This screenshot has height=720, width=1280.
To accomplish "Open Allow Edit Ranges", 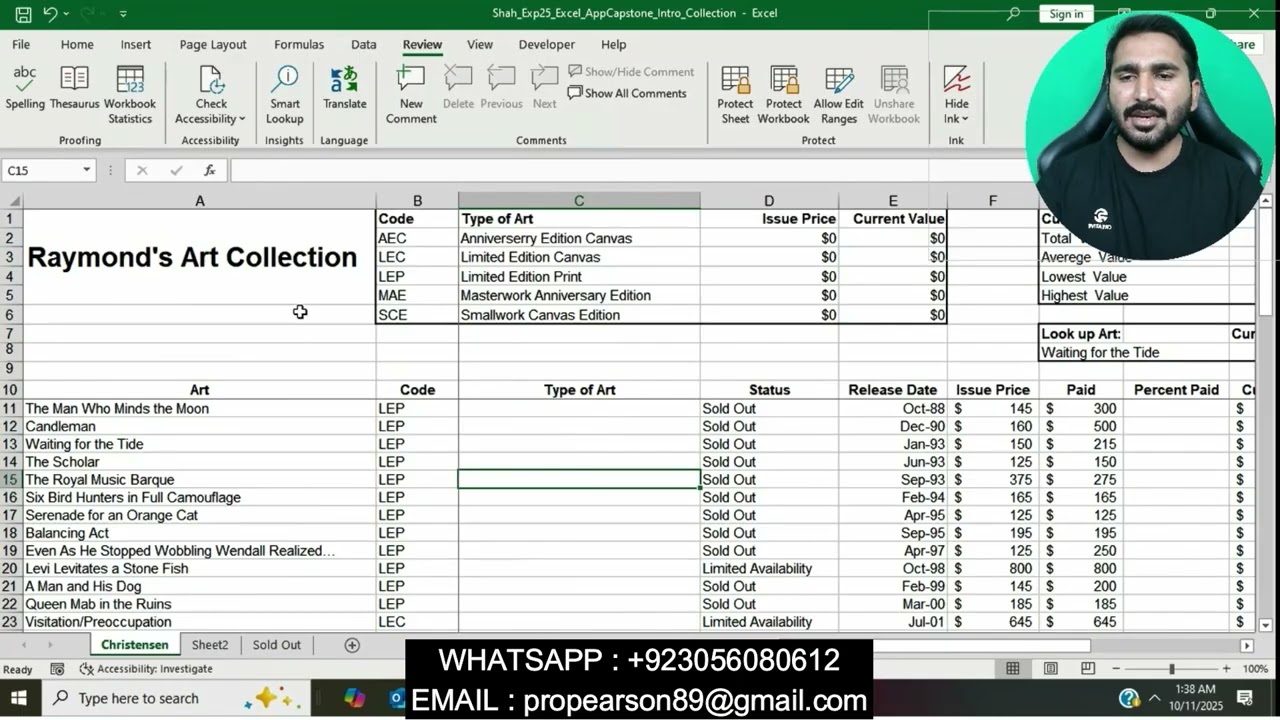I will pyautogui.click(x=839, y=94).
